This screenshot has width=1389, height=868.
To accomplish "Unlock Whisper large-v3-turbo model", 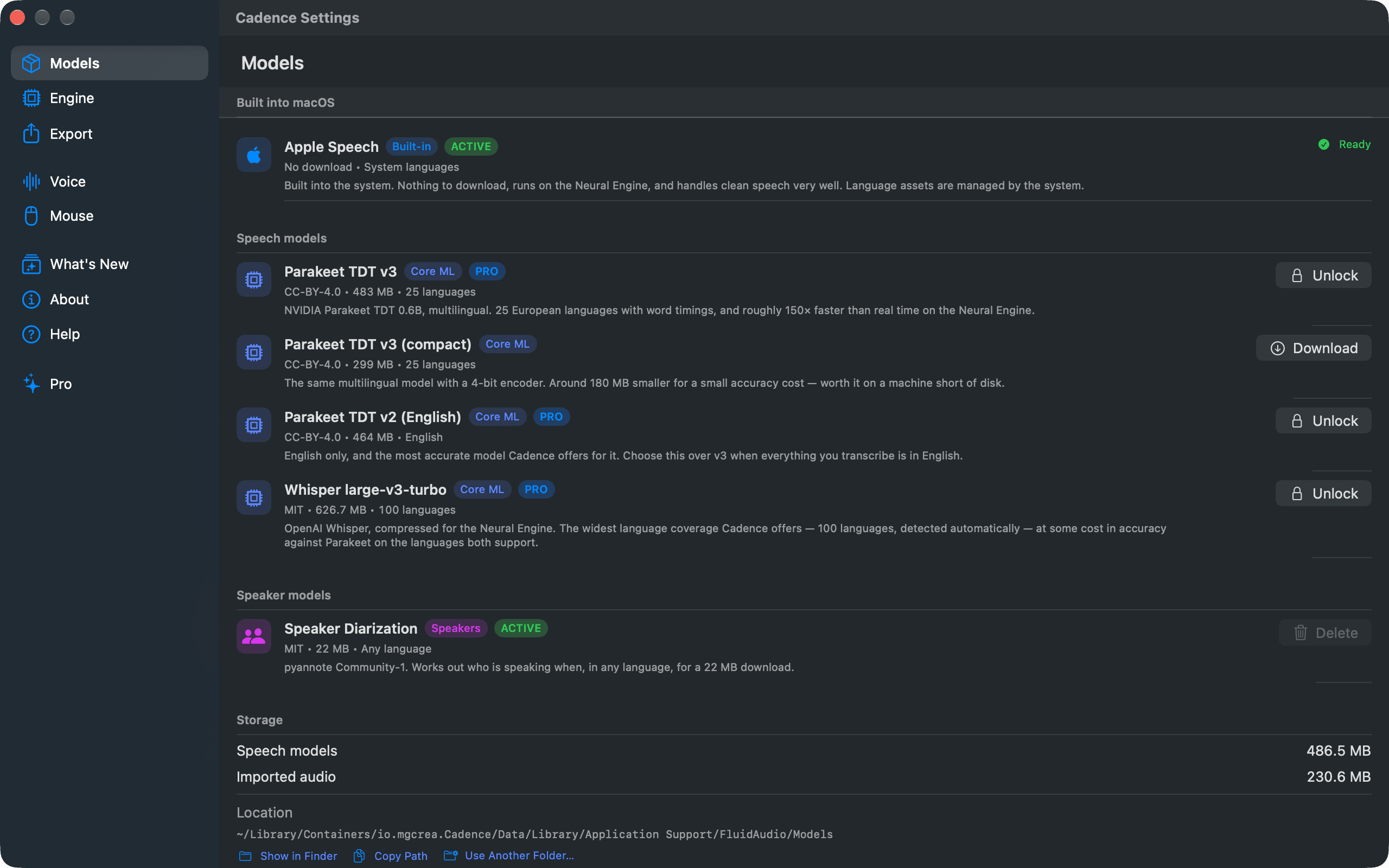I will coord(1323,494).
